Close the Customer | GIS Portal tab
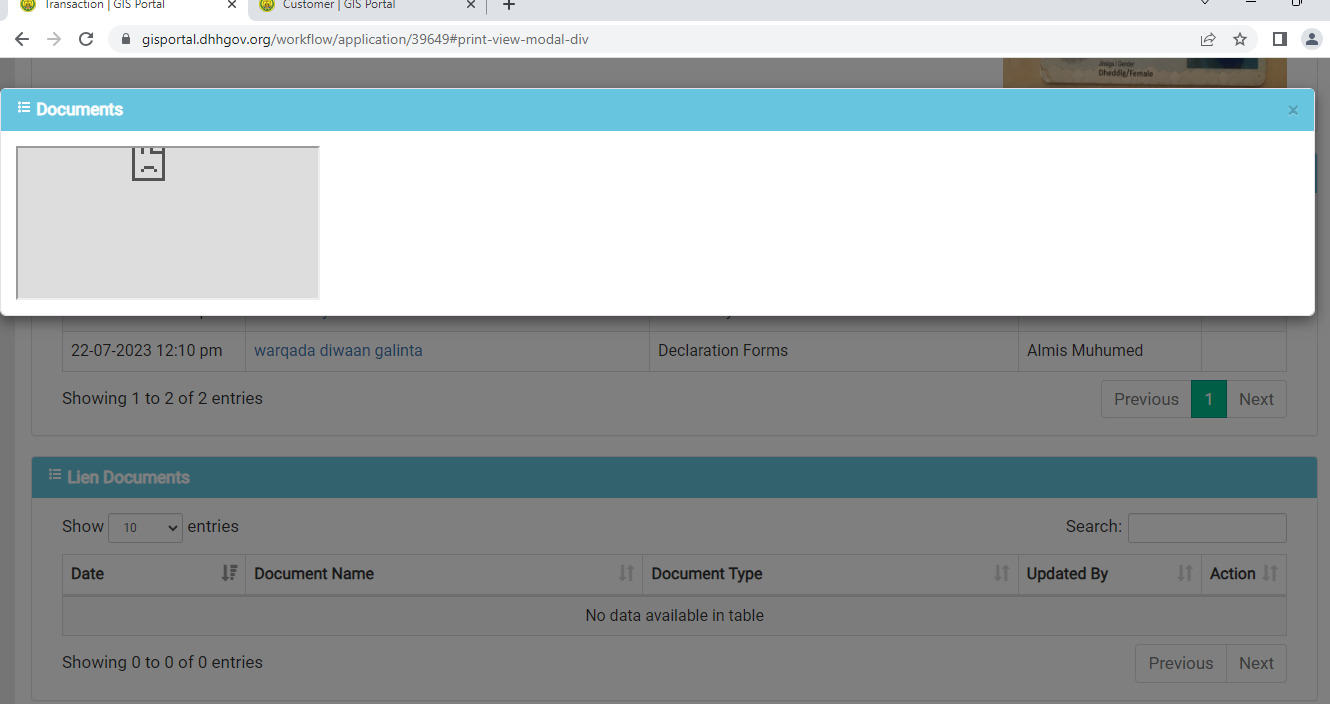Image resolution: width=1330 pixels, height=704 pixels. pos(471,5)
